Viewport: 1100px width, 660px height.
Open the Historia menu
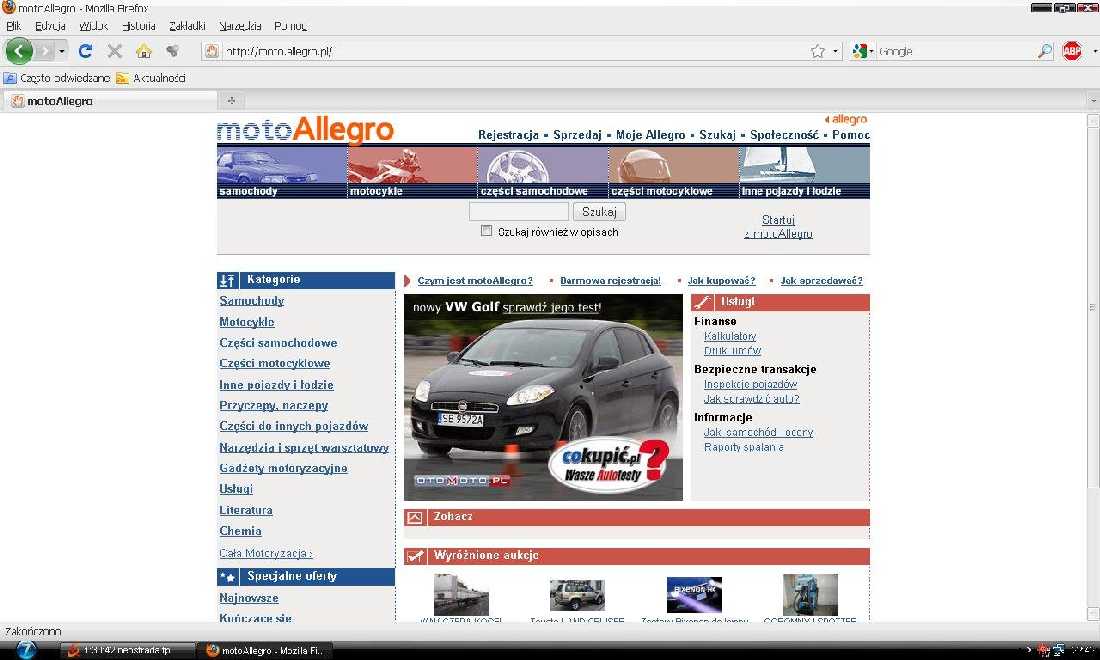[139, 26]
